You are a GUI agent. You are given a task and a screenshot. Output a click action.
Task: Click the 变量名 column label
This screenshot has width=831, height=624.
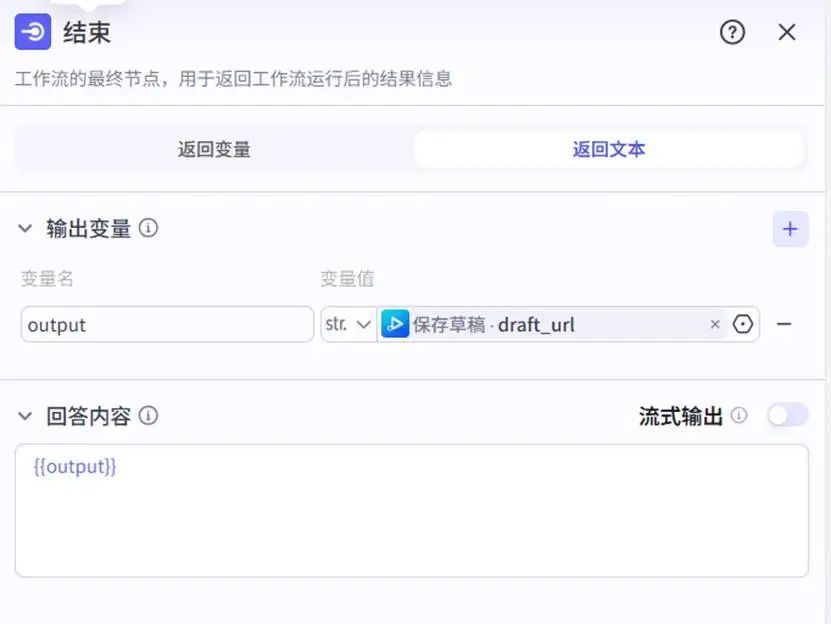[47, 278]
